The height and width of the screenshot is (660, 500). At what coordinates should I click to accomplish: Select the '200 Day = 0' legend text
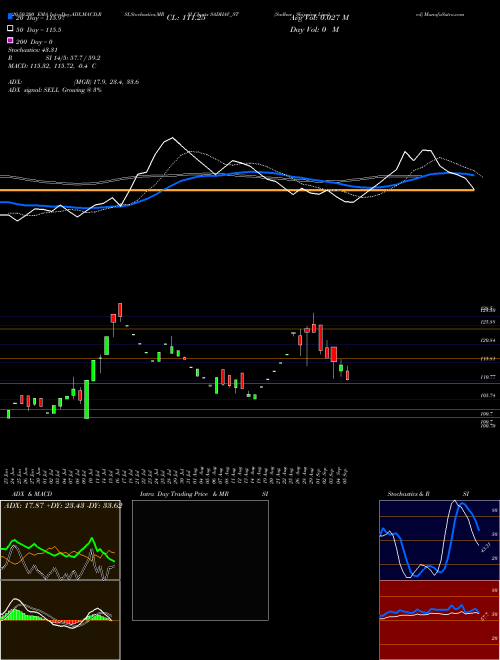[x=34, y=42]
